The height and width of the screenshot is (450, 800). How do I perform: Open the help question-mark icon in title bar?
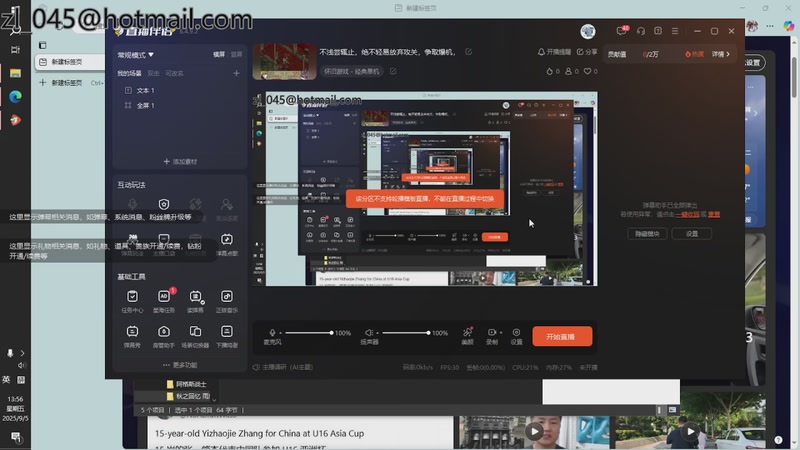click(658, 31)
